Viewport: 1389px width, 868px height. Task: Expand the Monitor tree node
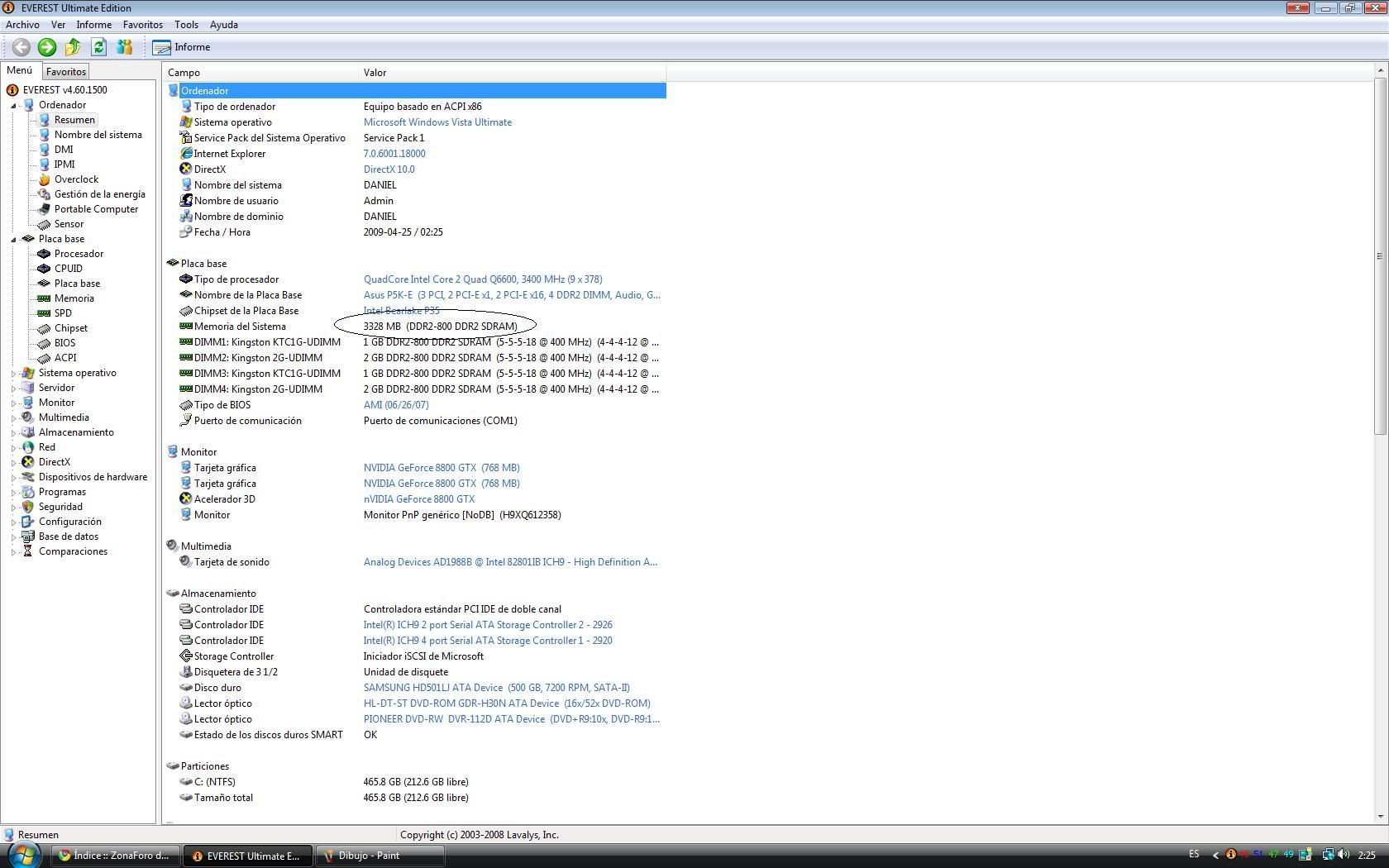tap(13, 403)
